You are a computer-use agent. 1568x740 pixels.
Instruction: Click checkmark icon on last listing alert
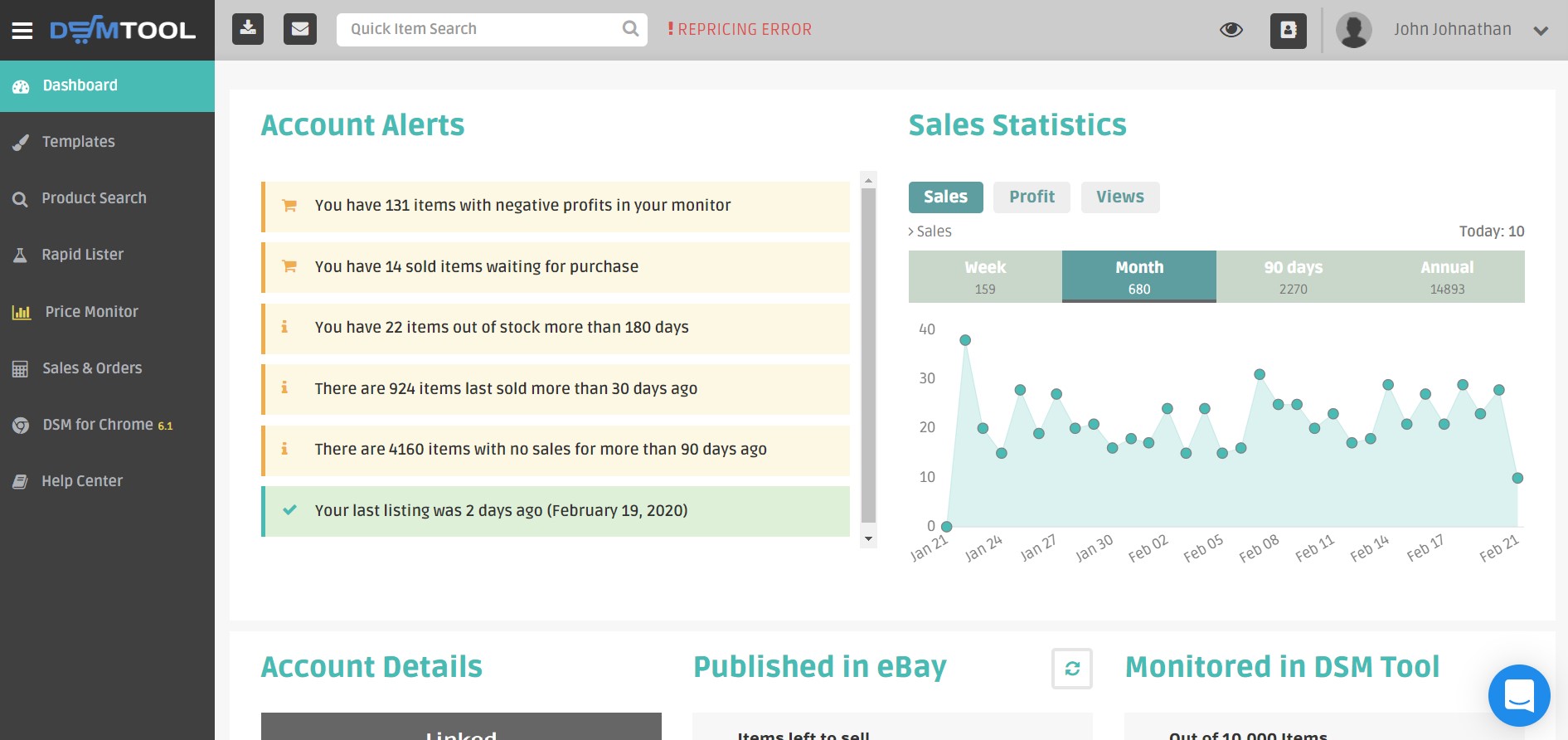pos(289,510)
